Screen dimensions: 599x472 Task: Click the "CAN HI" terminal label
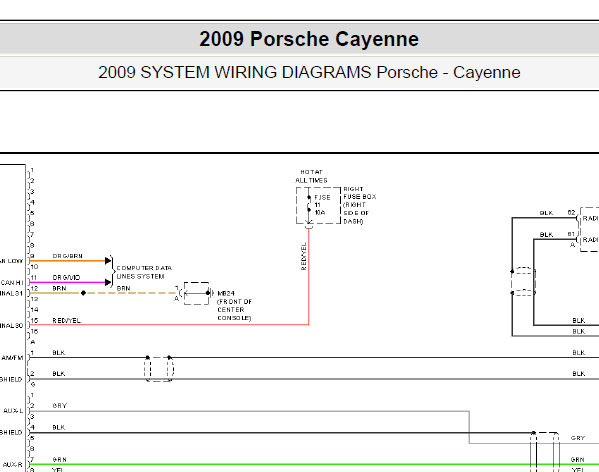coord(12,283)
